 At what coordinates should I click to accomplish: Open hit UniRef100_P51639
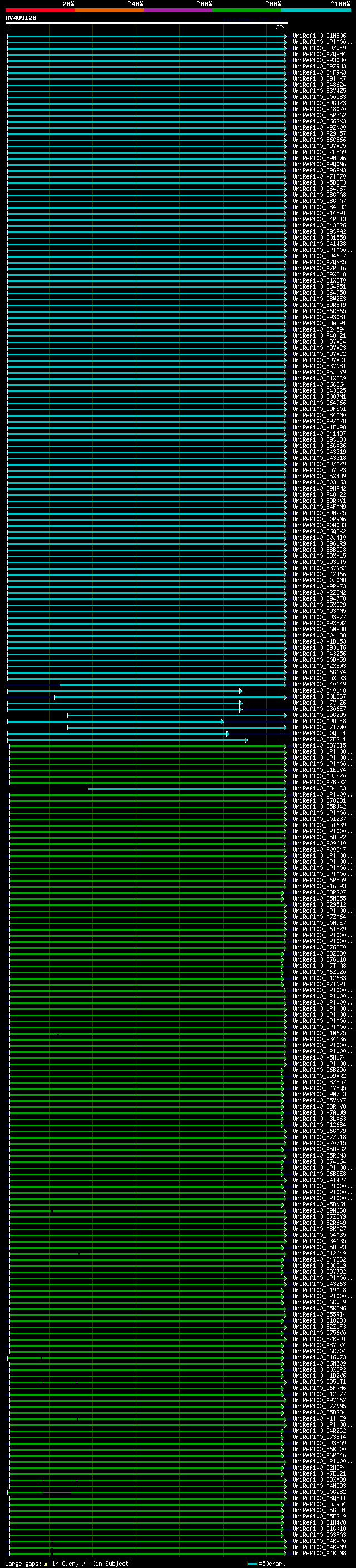[x=319, y=825]
